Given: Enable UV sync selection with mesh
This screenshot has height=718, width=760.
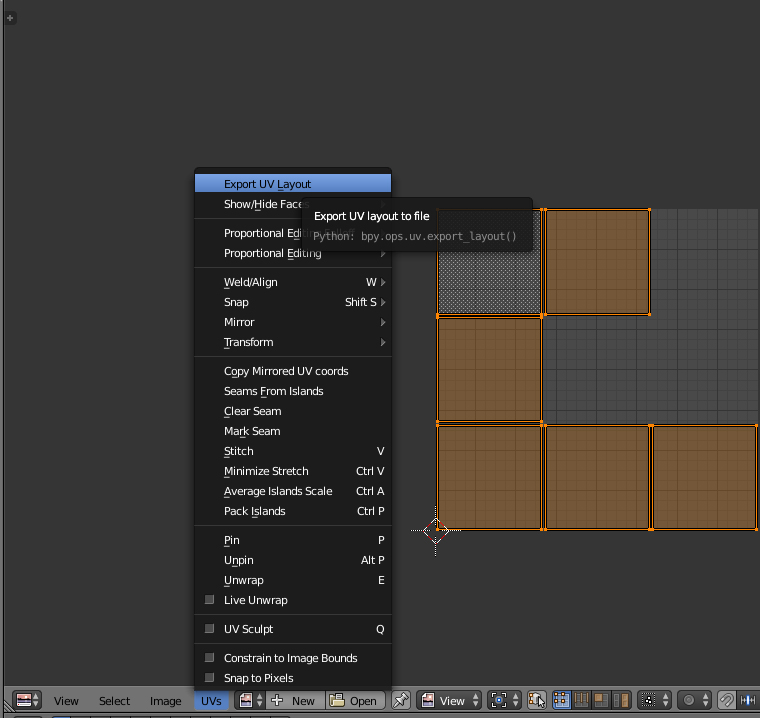Looking at the screenshot, I should tap(537, 701).
